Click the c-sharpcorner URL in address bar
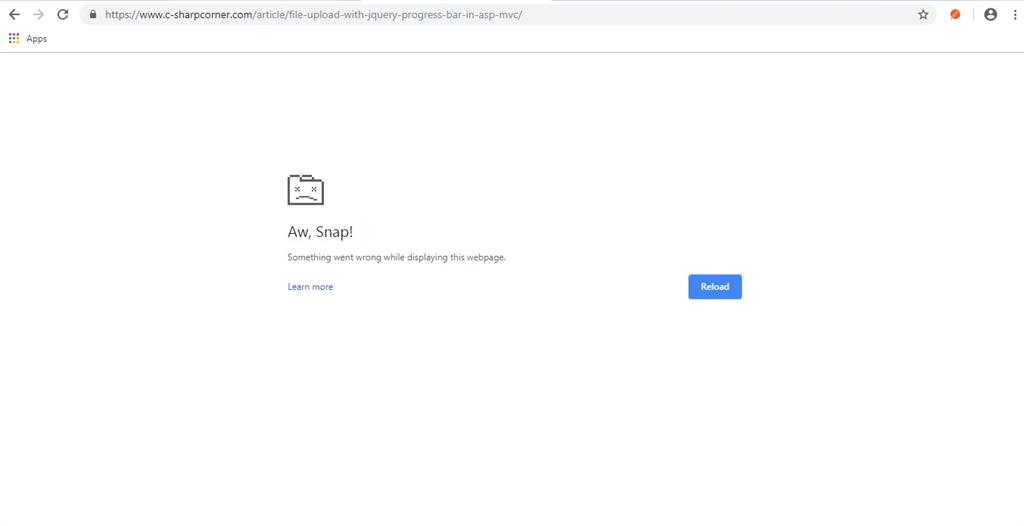Screen dimensions: 1024x526 pyautogui.click(x=313, y=14)
